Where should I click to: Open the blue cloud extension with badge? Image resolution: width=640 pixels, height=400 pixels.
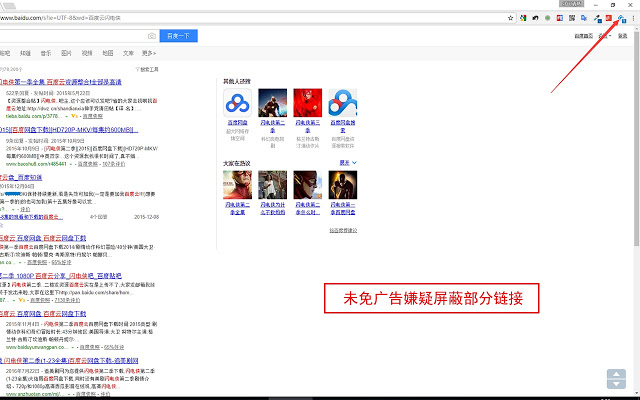click(x=621, y=18)
